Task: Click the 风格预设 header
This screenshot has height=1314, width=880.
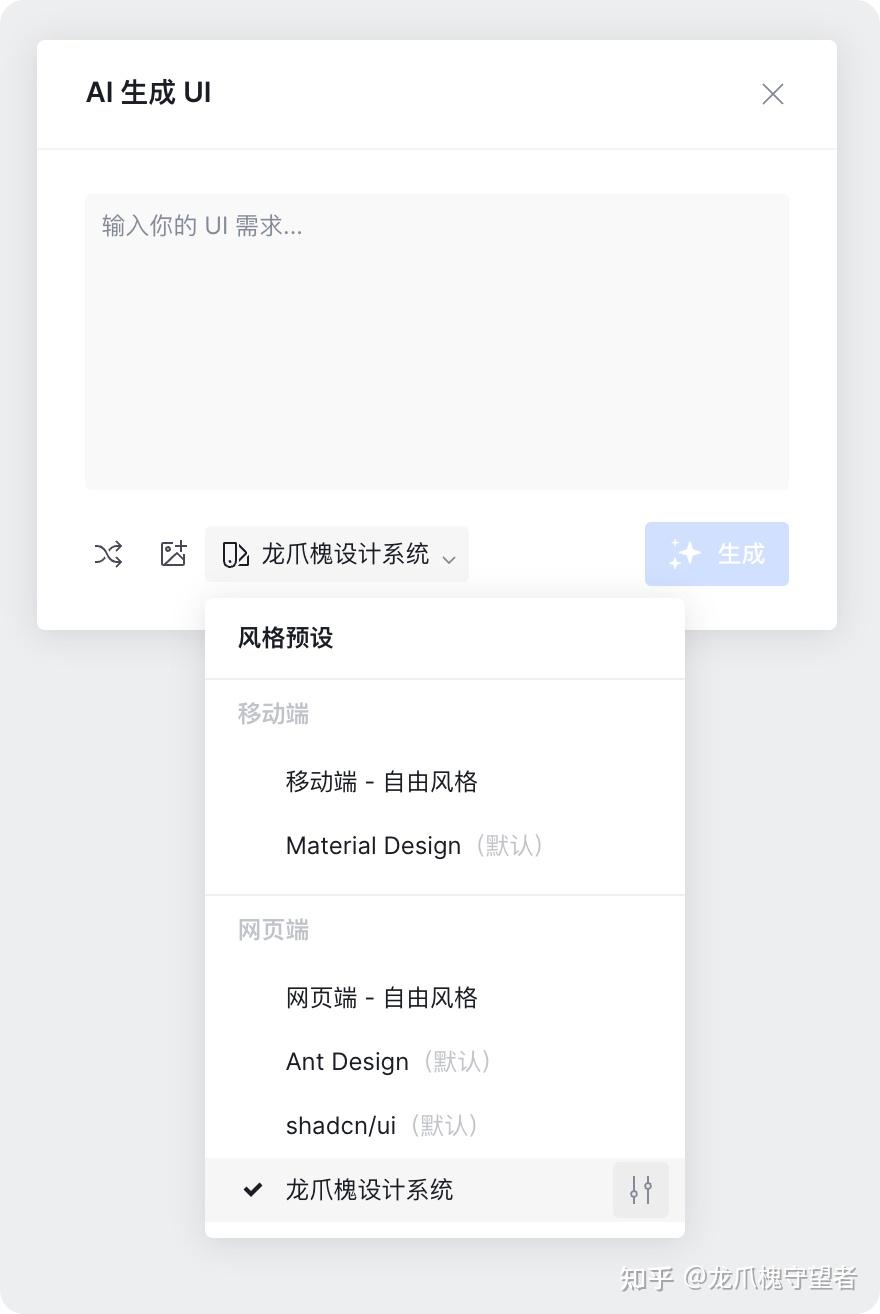Action: pos(286,638)
